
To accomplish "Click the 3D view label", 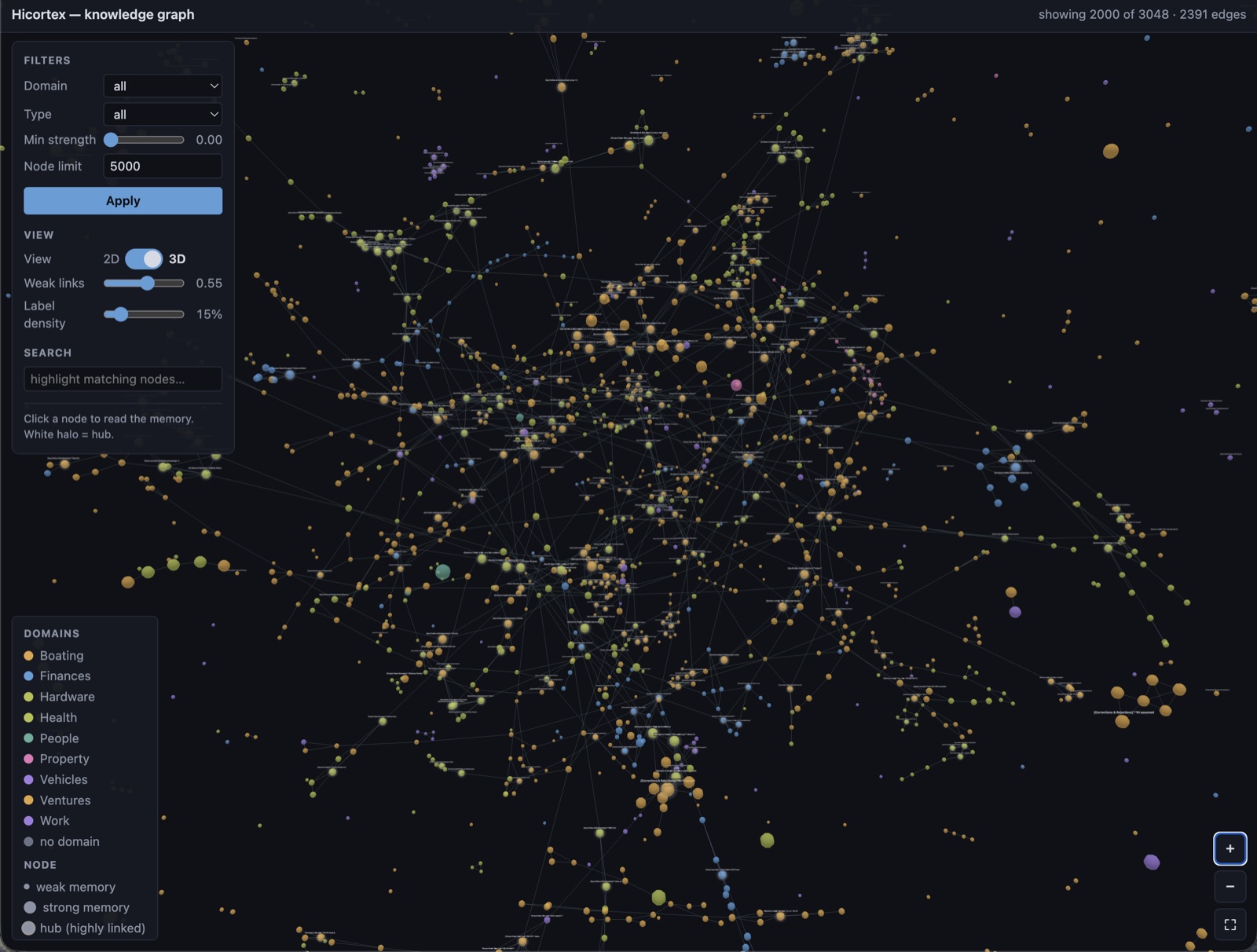I will point(177,258).
